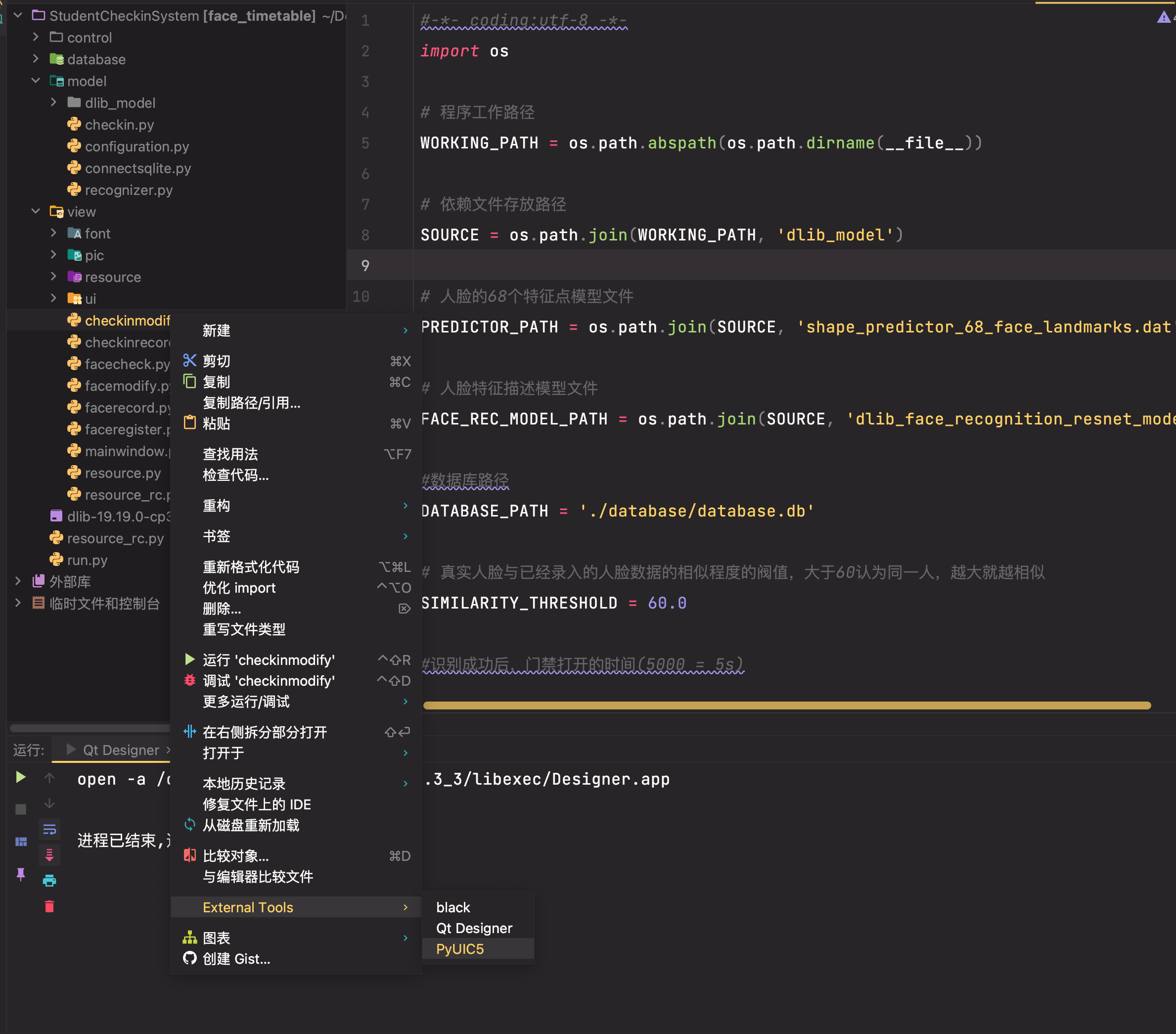Screen dimensions: 1176x1034
Task: Open 本地历史记录 submenu
Action: [296, 783]
